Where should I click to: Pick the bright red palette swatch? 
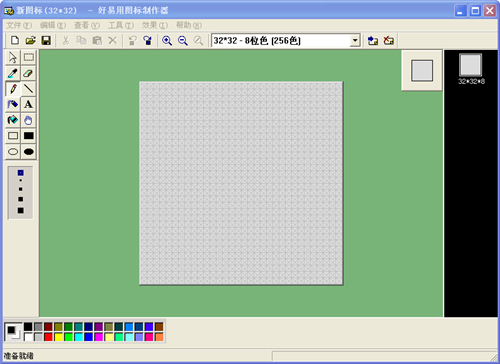pyautogui.click(x=48, y=337)
